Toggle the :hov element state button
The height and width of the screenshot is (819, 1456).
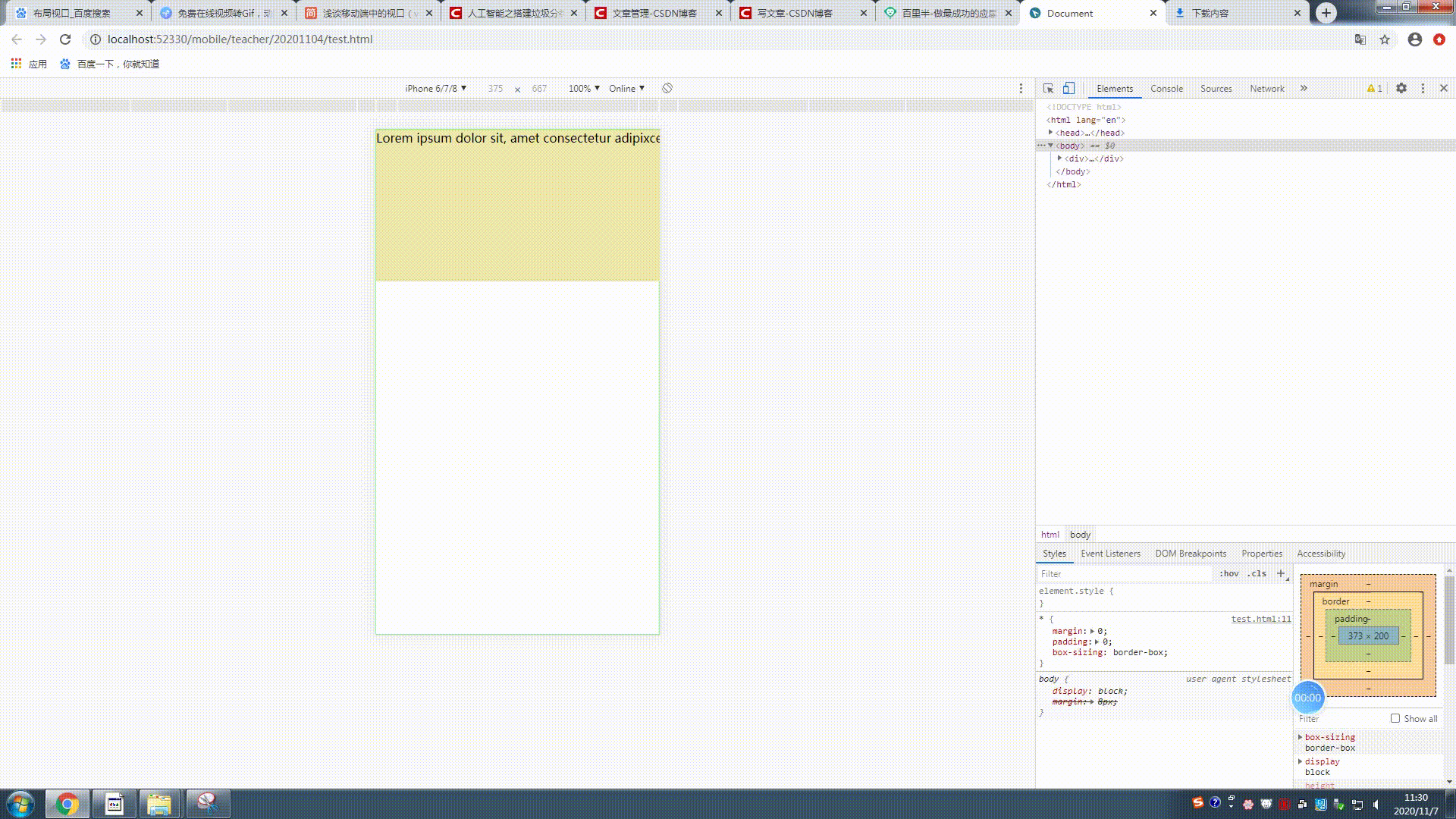click(x=1228, y=573)
